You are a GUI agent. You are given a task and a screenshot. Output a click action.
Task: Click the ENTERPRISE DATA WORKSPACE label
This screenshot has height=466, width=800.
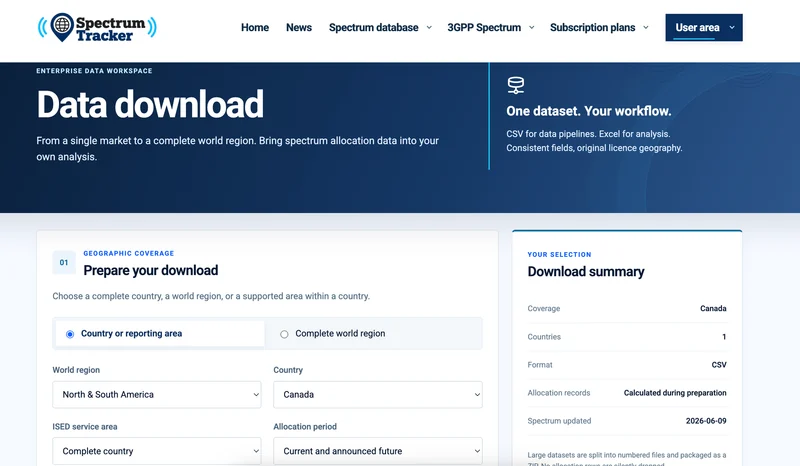[x=94, y=71]
